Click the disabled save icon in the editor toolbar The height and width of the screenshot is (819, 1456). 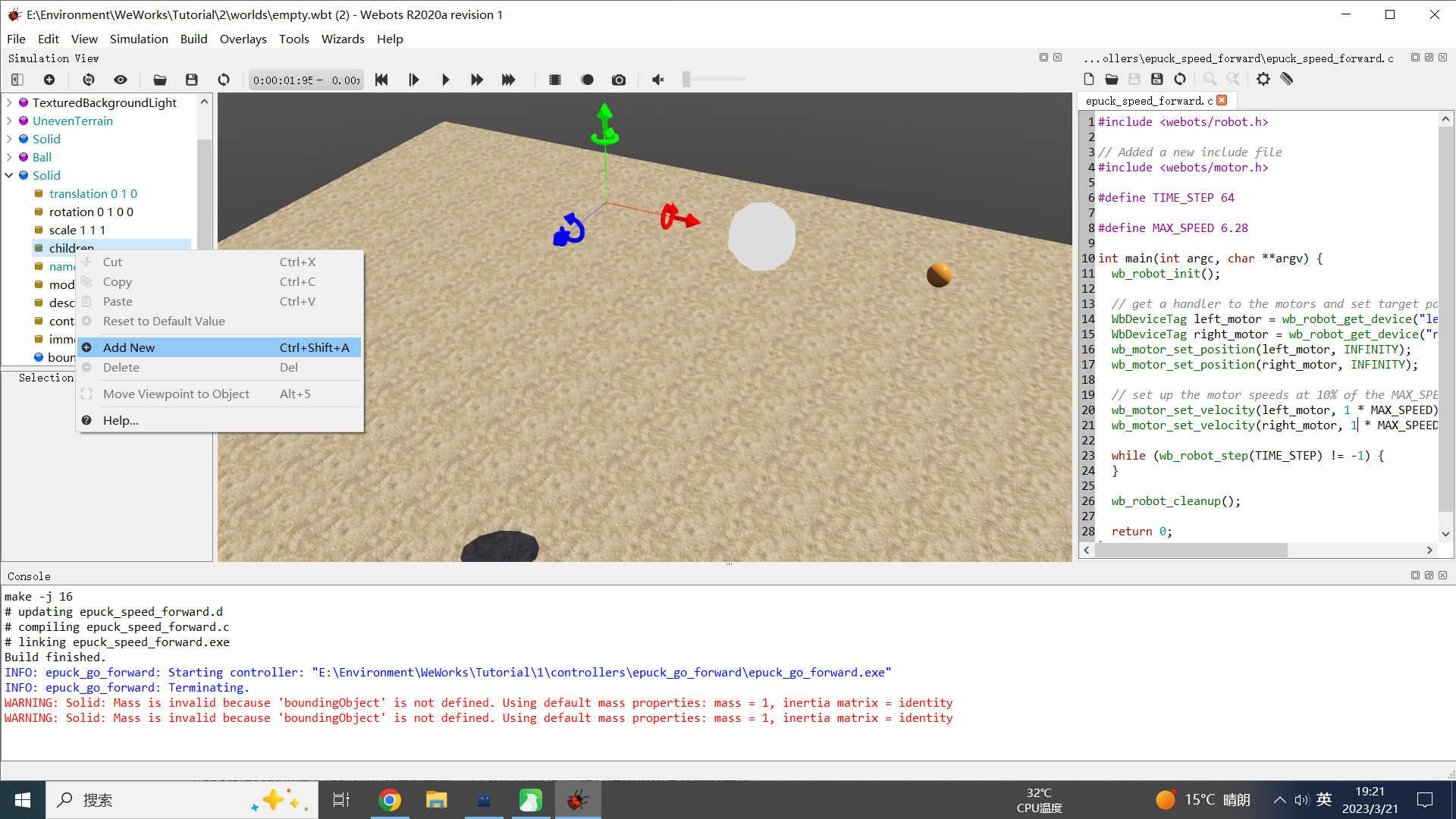coord(1134,79)
